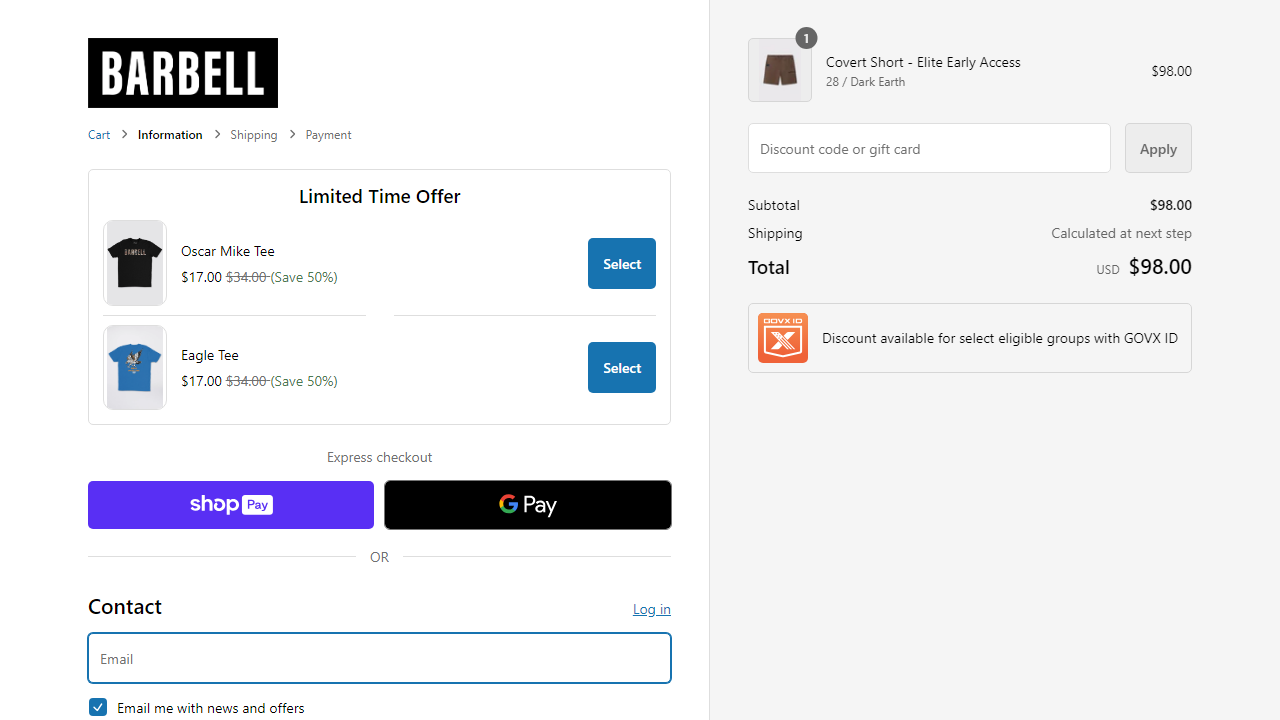Select the Oscar Mike Tee offer
1280x720 pixels.
point(622,263)
